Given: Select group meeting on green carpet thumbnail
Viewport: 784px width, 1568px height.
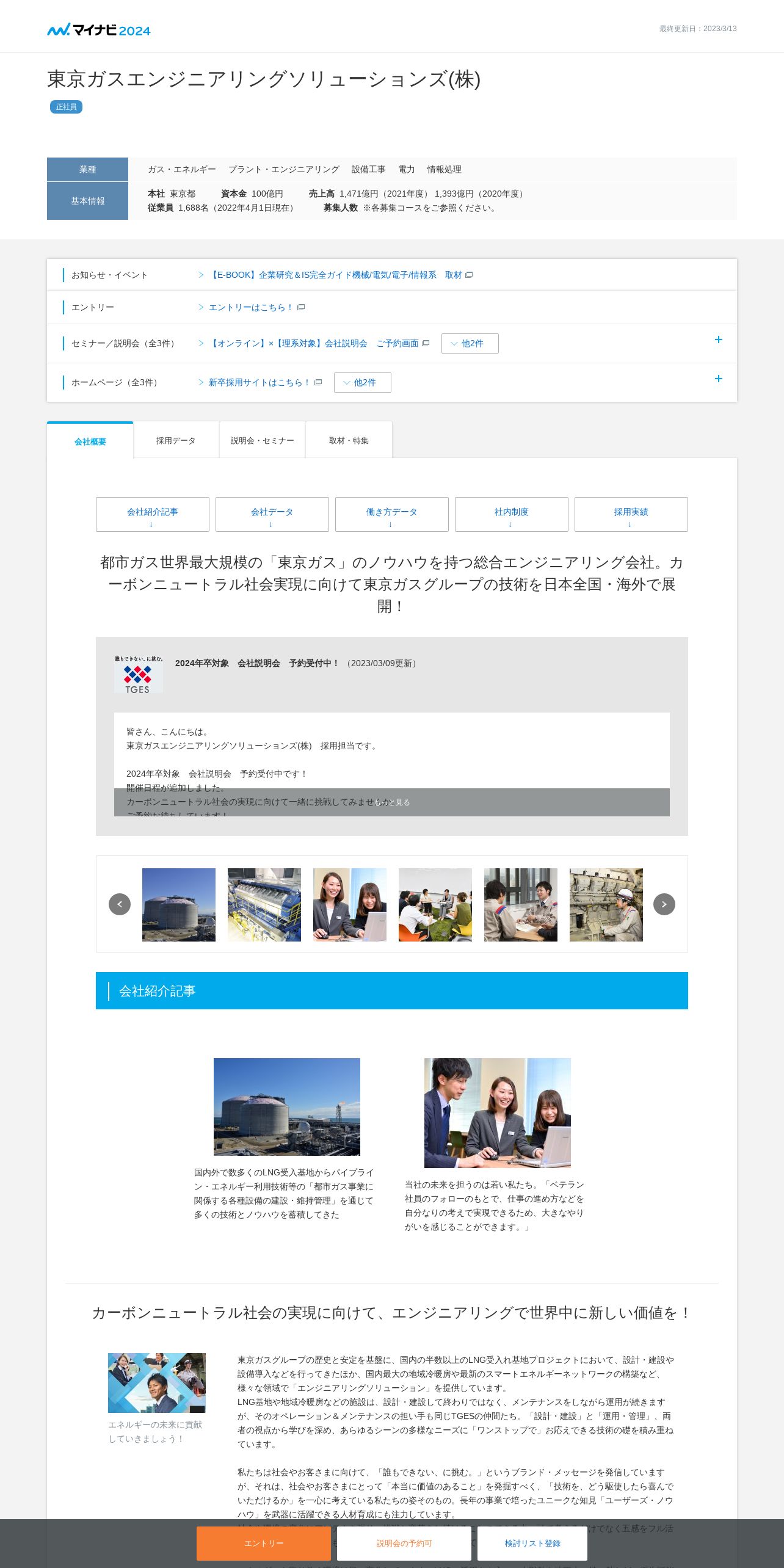Looking at the screenshot, I should point(435,905).
